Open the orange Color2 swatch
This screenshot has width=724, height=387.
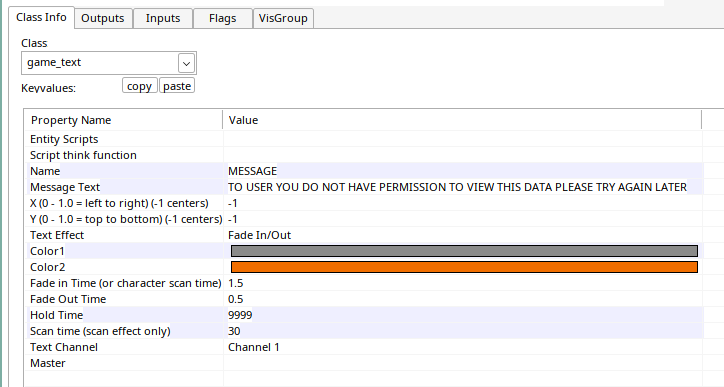pos(464,267)
